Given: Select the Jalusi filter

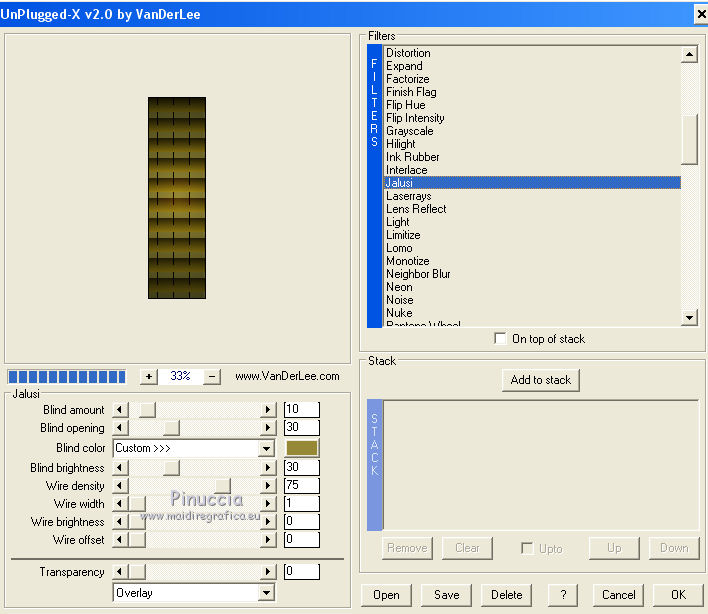Looking at the screenshot, I should [532, 183].
